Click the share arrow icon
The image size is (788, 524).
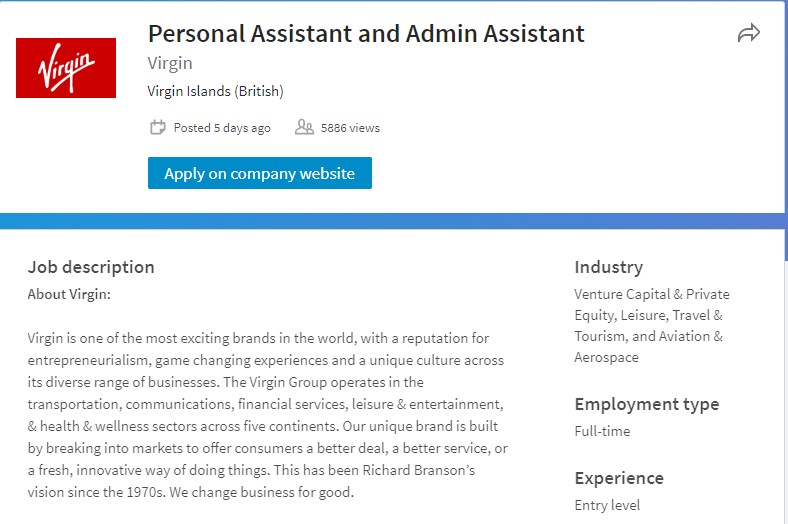pyautogui.click(x=749, y=33)
